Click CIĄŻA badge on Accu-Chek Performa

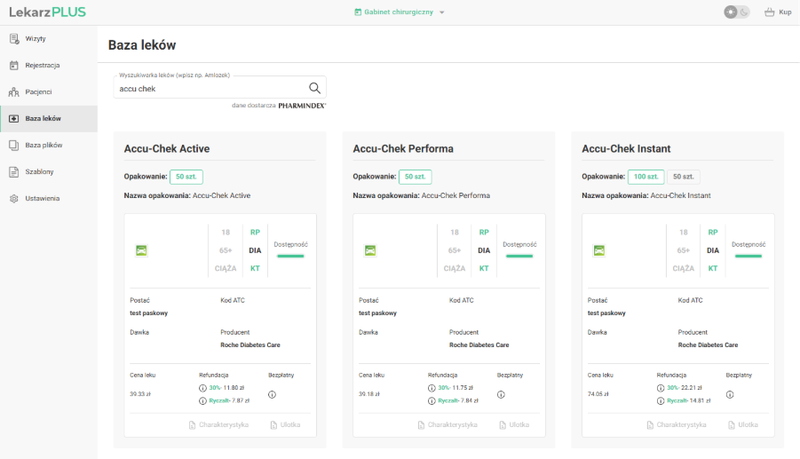tap(455, 268)
